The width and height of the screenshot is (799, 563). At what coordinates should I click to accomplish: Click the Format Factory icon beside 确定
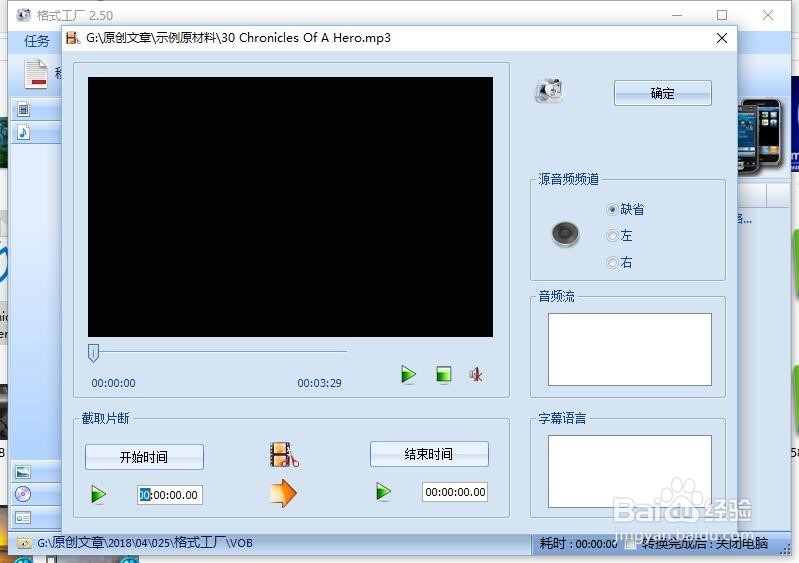pos(549,91)
